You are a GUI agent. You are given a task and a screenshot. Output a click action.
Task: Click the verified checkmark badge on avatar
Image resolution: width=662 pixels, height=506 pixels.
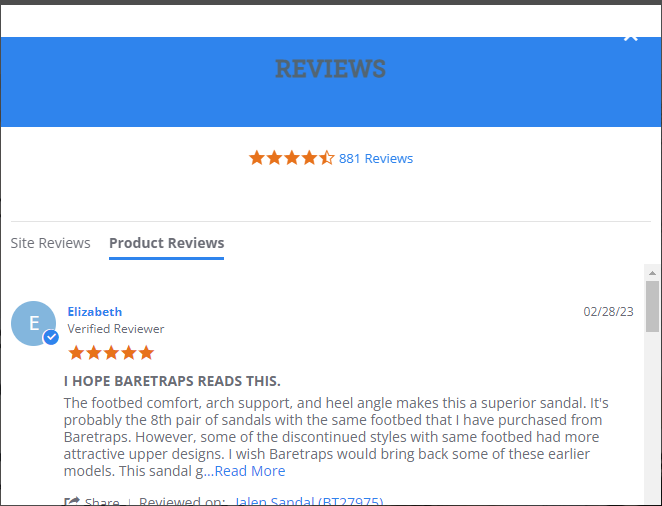pos(51,337)
